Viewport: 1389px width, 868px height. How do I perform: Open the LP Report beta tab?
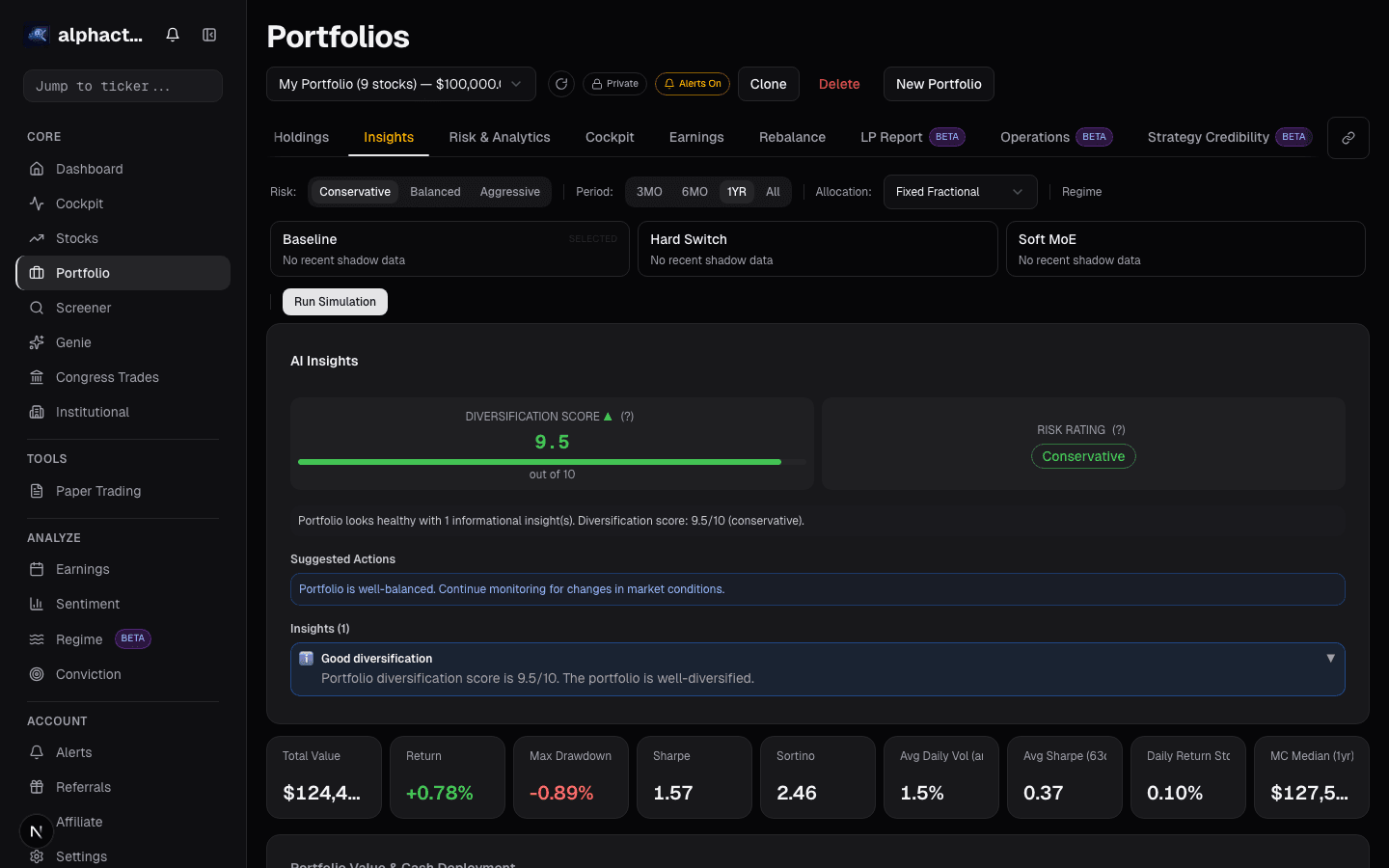click(890, 137)
